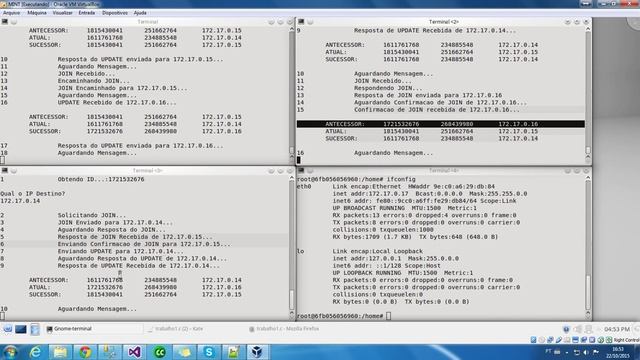
Task: Open the Entrada menu
Action: pyautogui.click(x=87, y=13)
